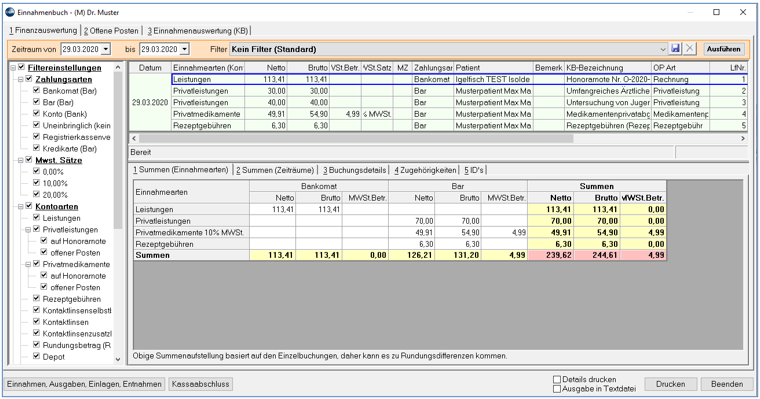Click the 244,61 total Brutto sum cell
Viewport: 760px width, 399px height.
click(x=597, y=255)
